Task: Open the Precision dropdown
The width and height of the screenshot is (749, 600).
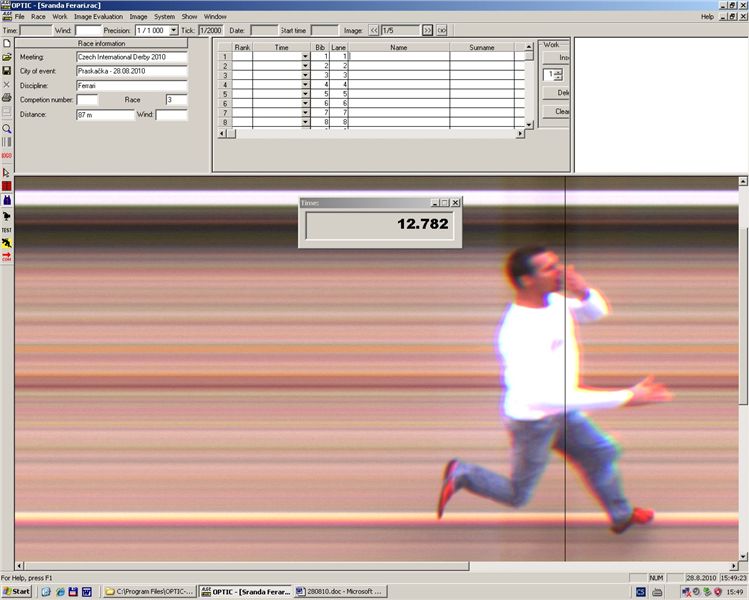Action: [174, 31]
